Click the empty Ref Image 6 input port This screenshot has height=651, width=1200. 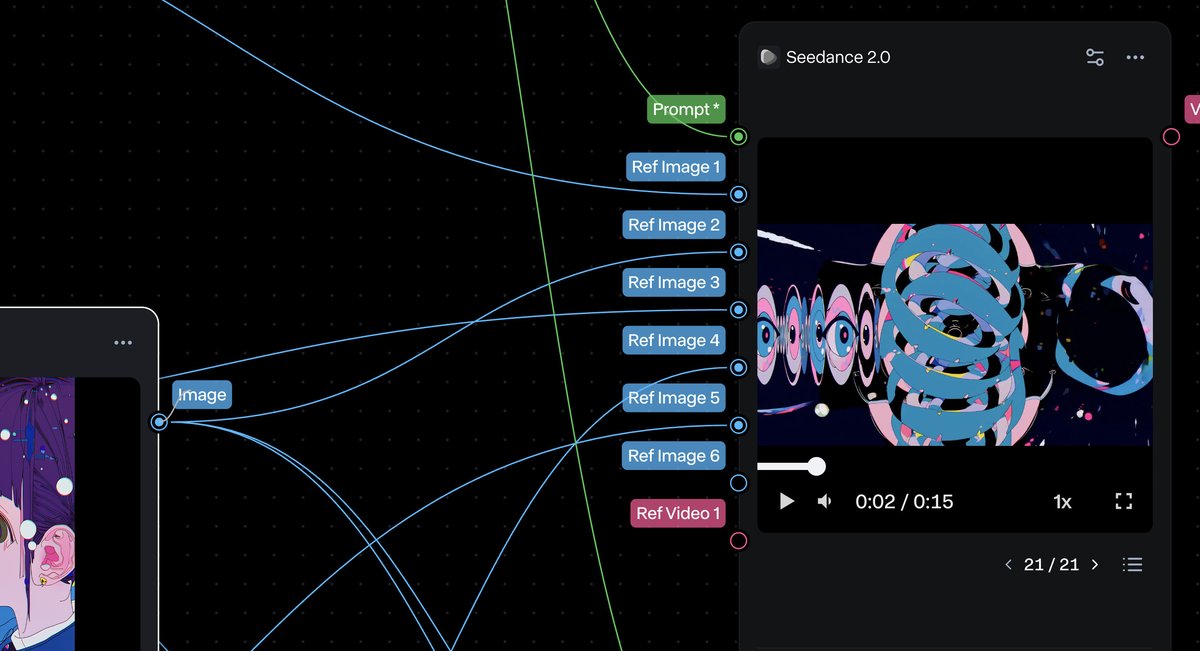738,483
